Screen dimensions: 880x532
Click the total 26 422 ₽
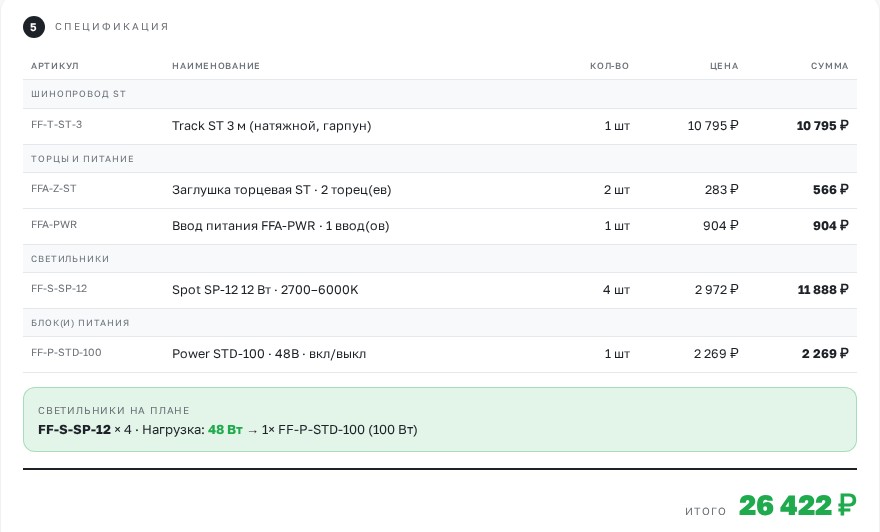[798, 505]
